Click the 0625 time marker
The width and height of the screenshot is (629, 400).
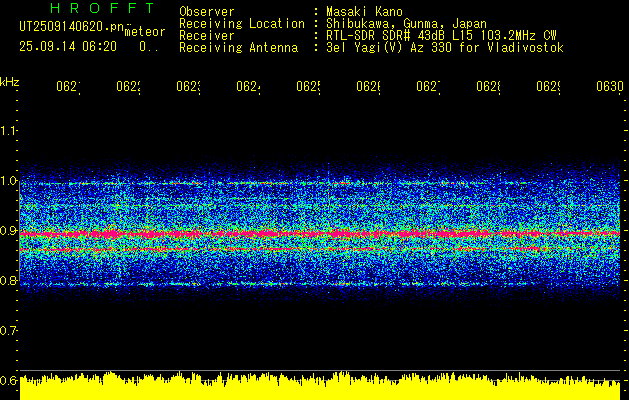pos(308,87)
